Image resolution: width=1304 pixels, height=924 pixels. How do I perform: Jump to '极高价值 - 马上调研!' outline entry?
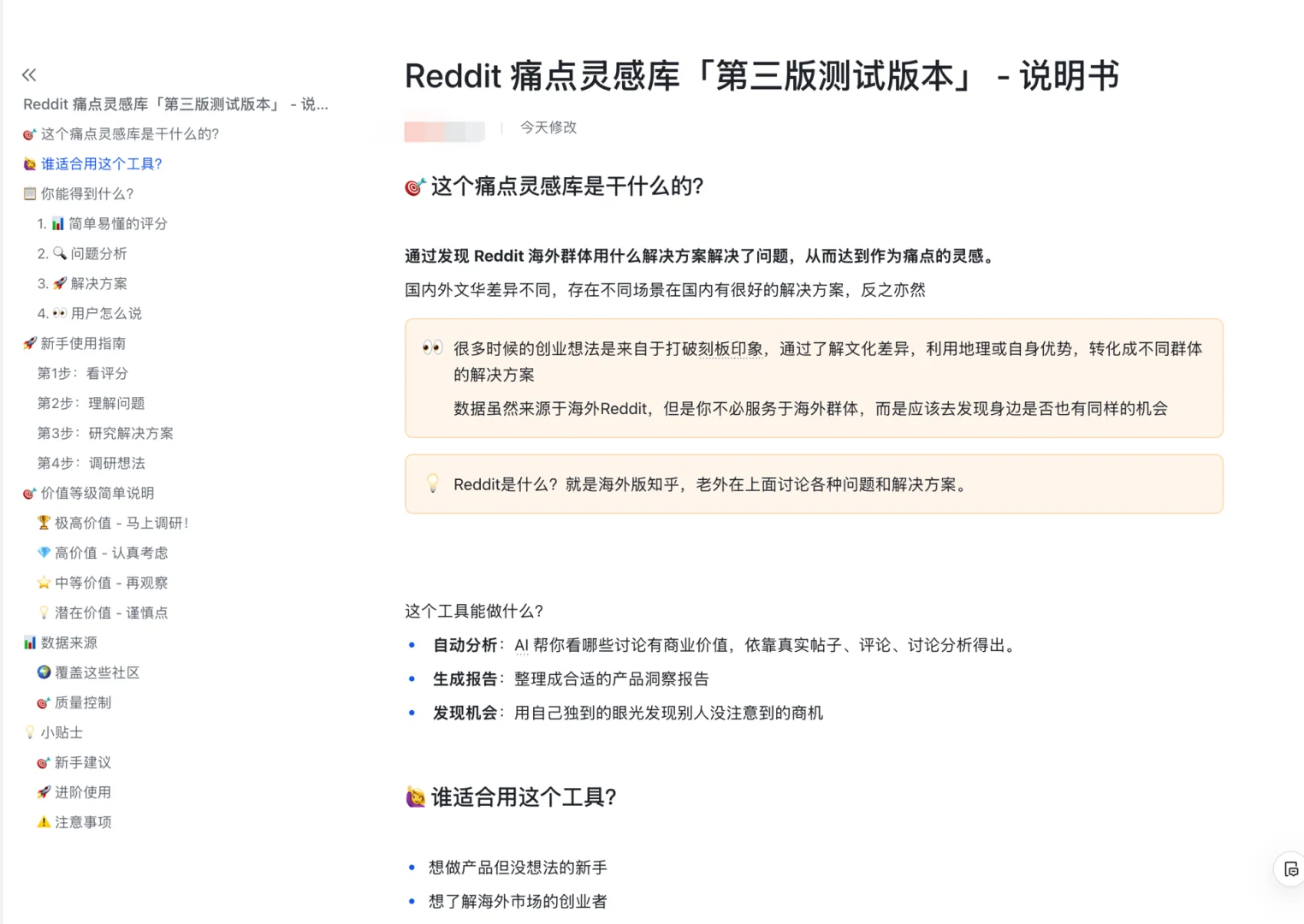pyautogui.click(x=113, y=524)
